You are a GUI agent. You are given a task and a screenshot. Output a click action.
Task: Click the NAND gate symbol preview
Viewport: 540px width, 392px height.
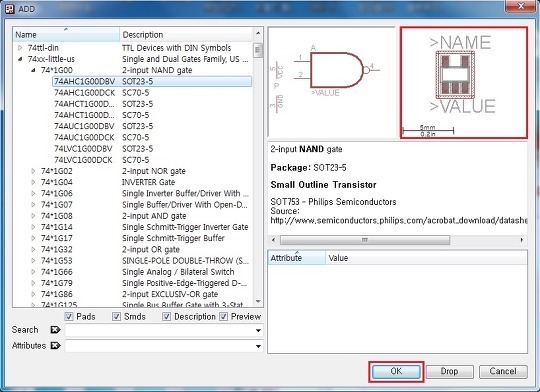click(331, 82)
